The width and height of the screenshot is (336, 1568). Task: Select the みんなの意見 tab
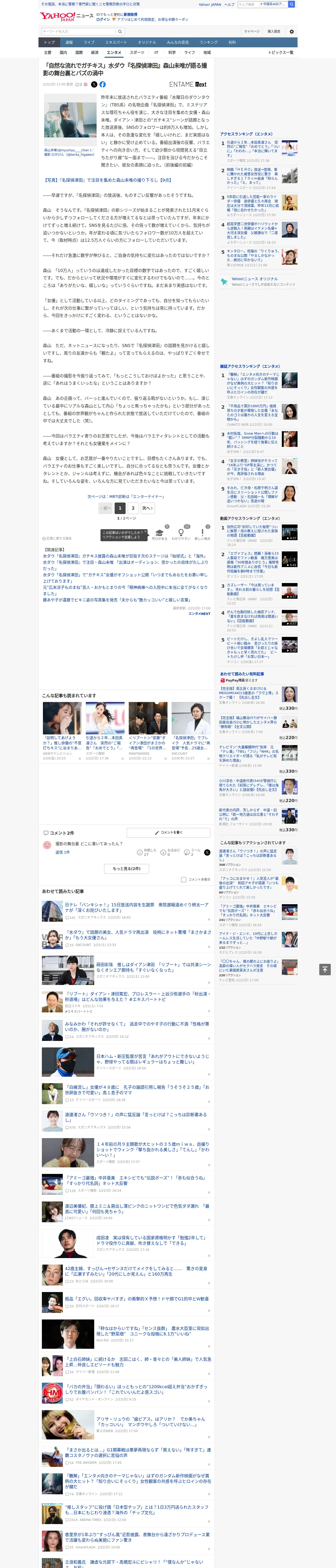(x=177, y=42)
